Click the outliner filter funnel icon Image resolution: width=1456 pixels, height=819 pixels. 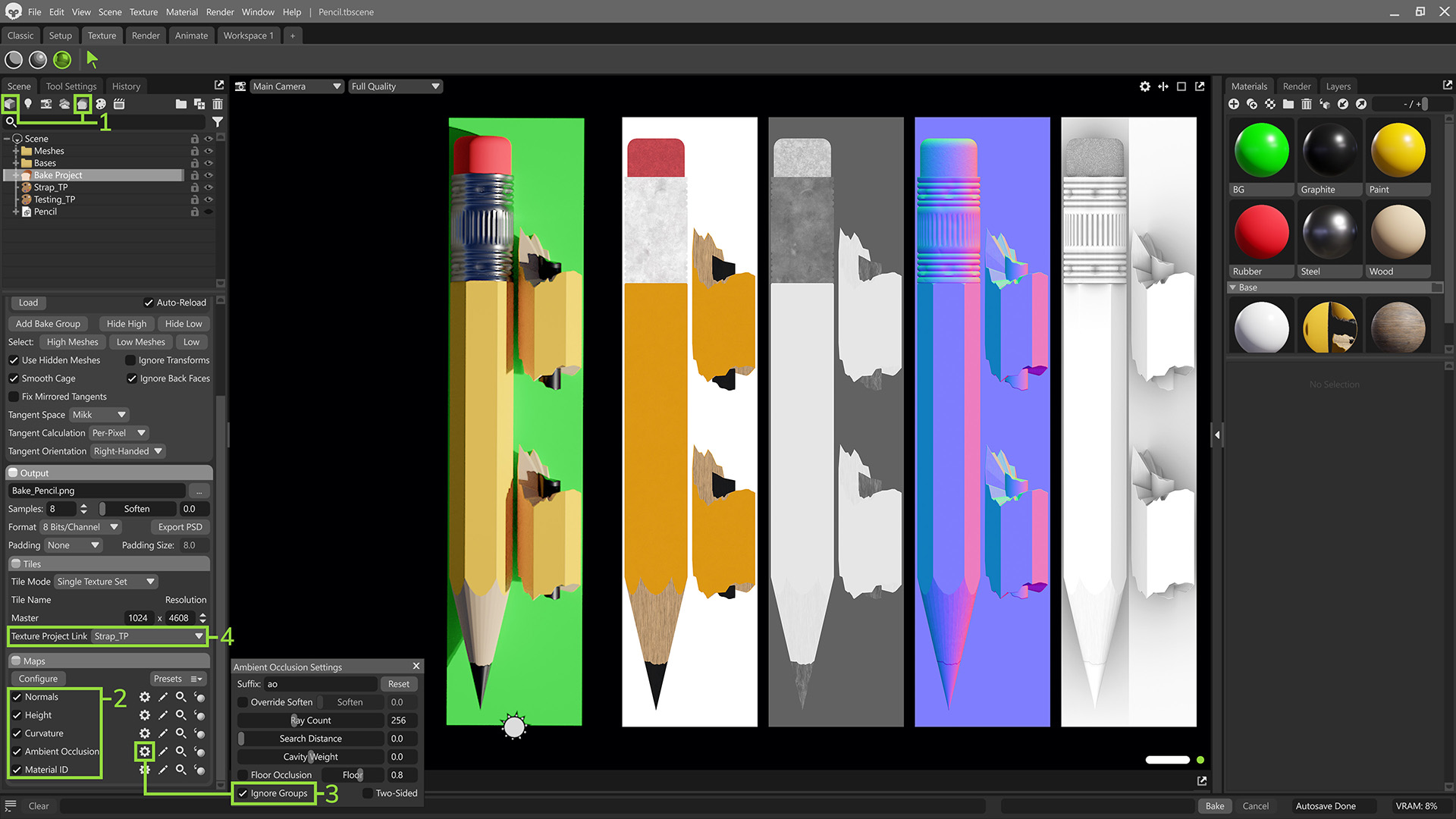[x=218, y=121]
